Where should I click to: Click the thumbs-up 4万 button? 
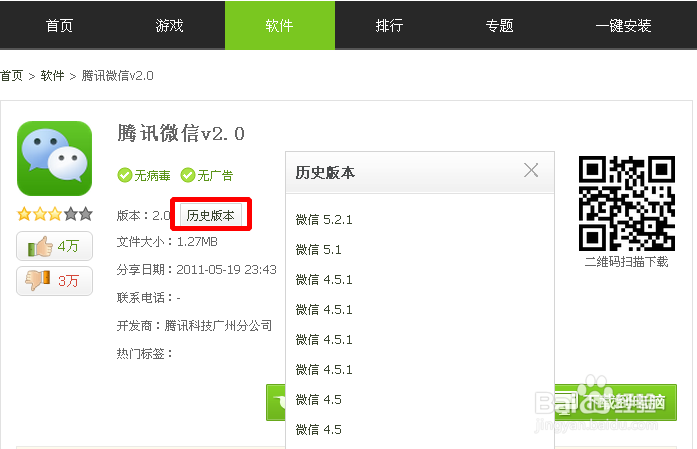[x=54, y=246]
